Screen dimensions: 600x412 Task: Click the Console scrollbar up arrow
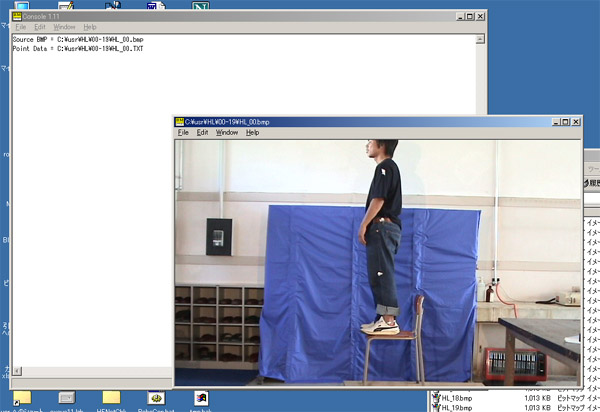pos(481,39)
